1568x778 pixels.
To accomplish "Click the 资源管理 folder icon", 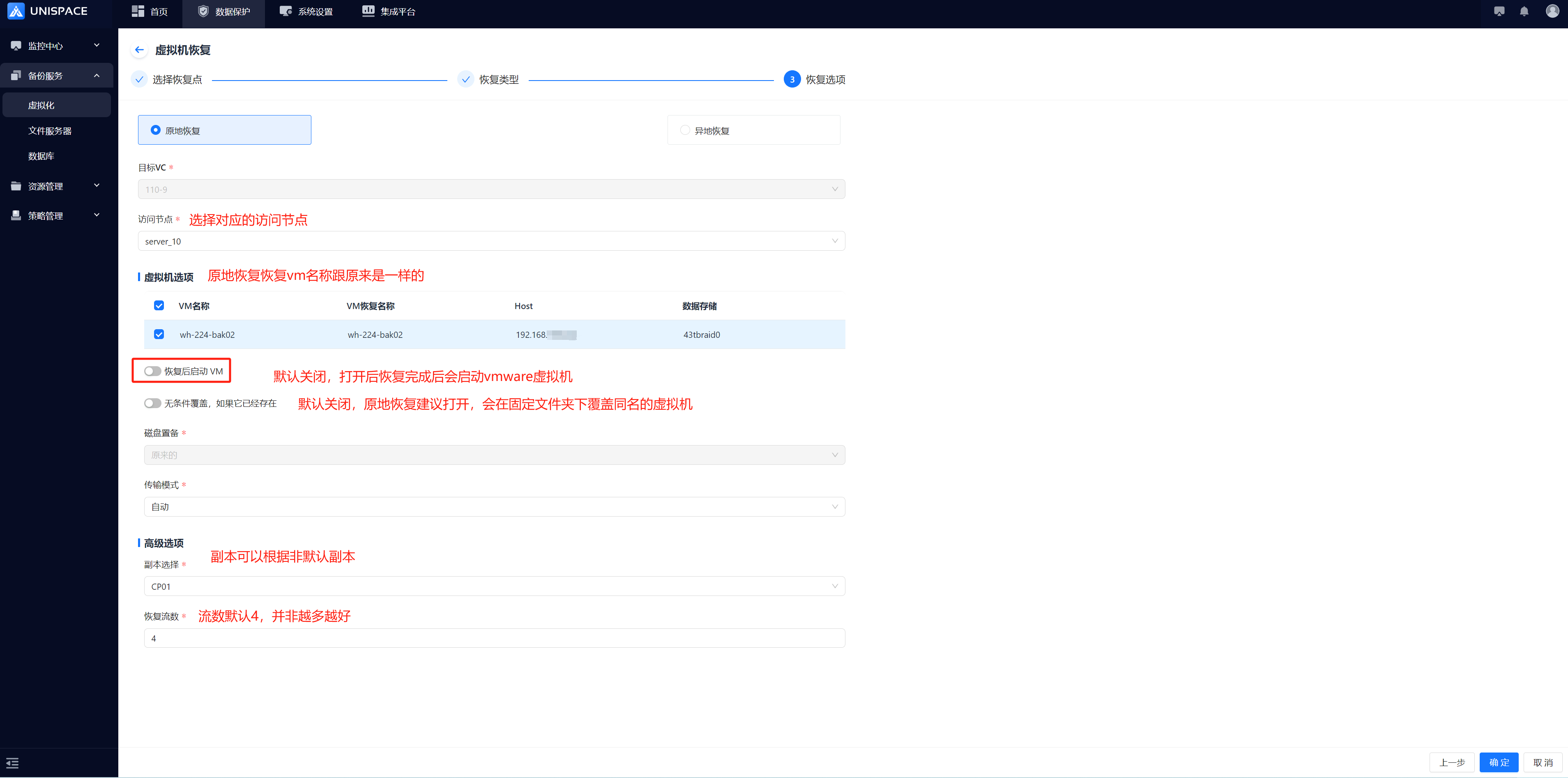I will tap(16, 186).
